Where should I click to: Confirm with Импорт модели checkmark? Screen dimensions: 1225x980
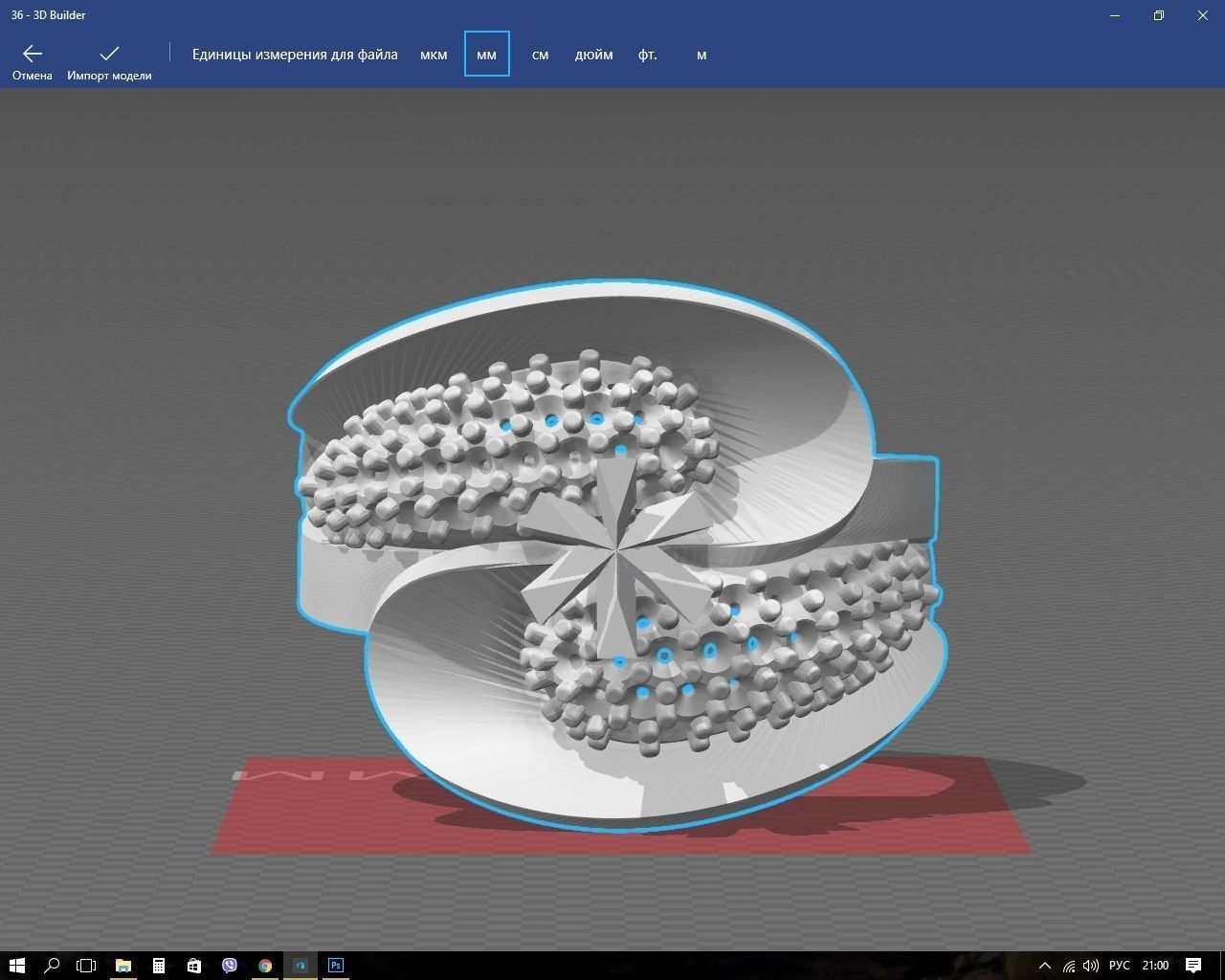(x=109, y=61)
